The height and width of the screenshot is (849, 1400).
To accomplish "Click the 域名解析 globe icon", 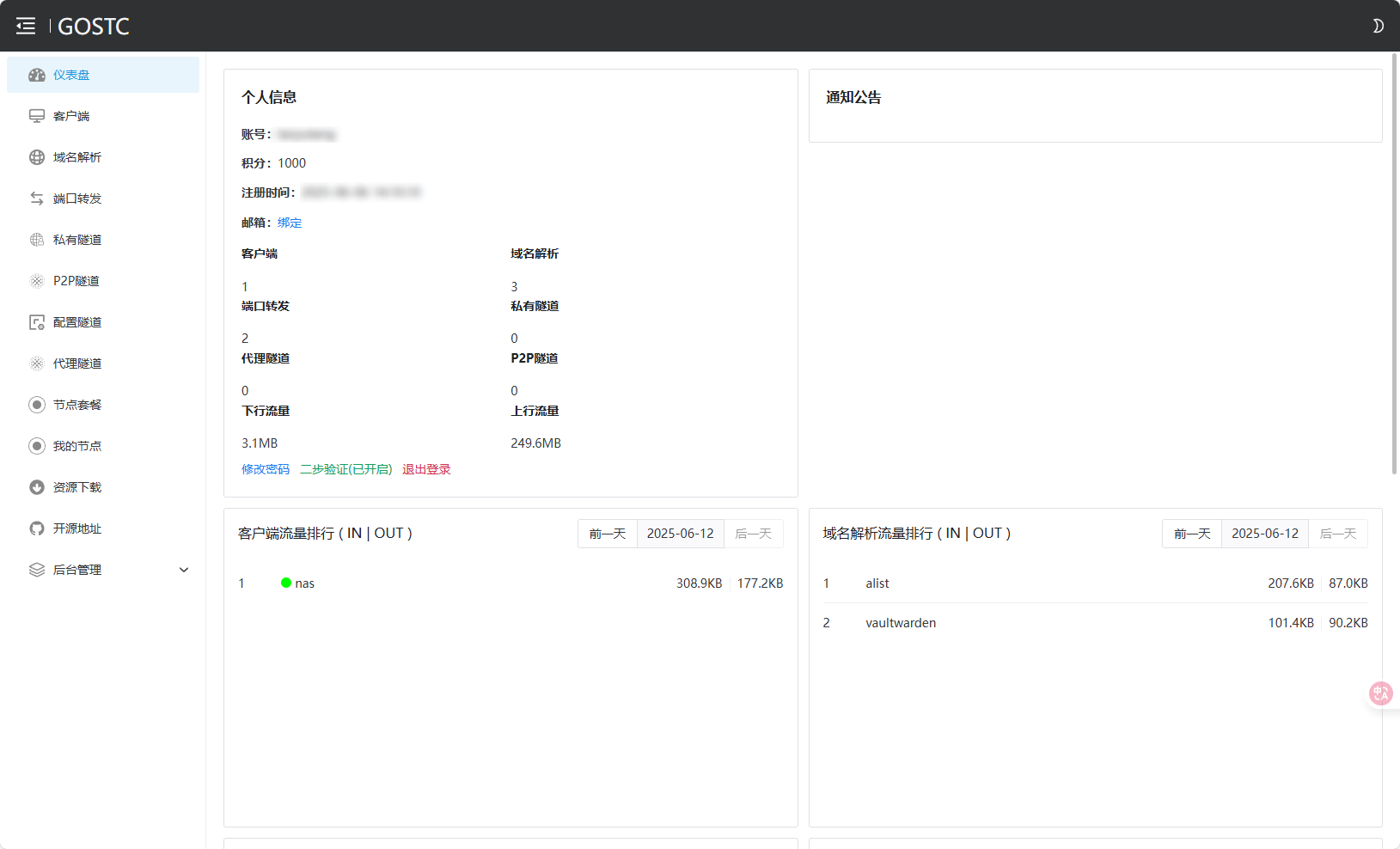I will click(36, 157).
